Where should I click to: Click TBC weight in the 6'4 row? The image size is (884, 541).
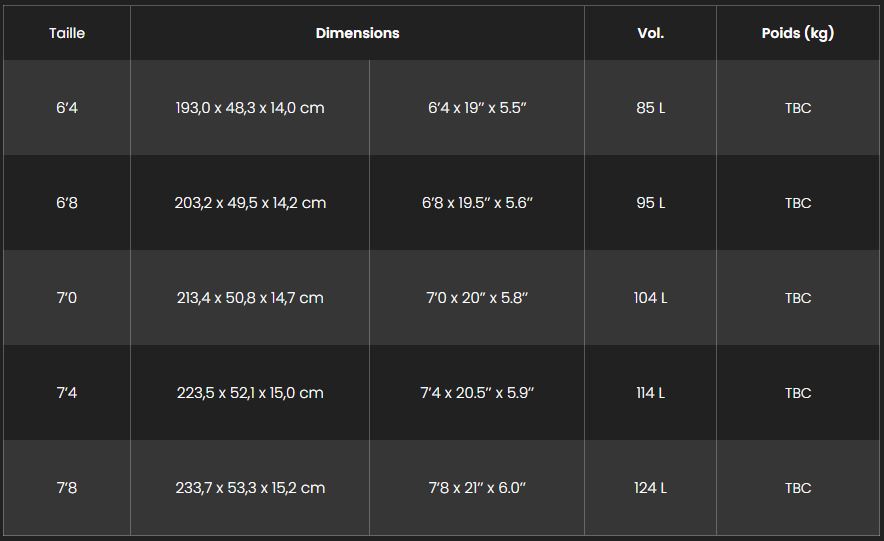(798, 108)
